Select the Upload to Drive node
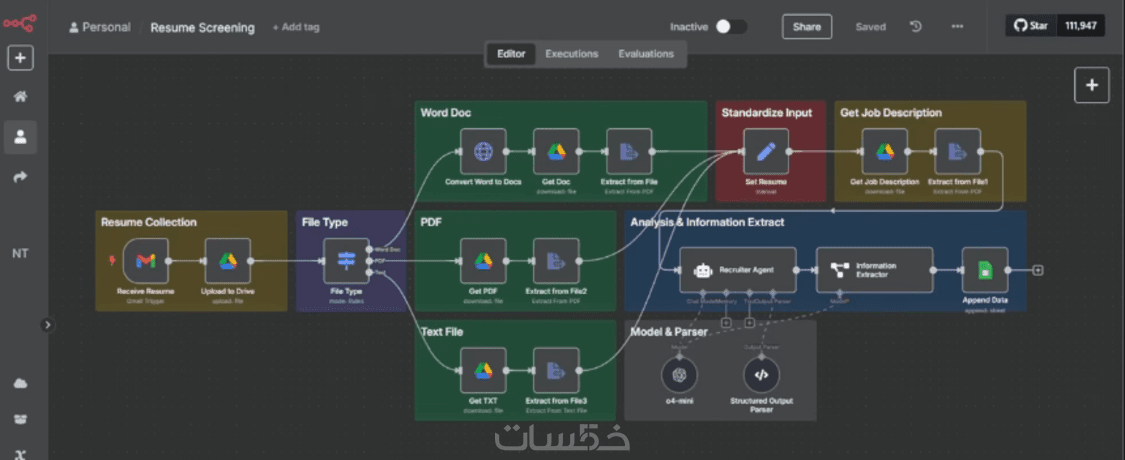 (227, 261)
